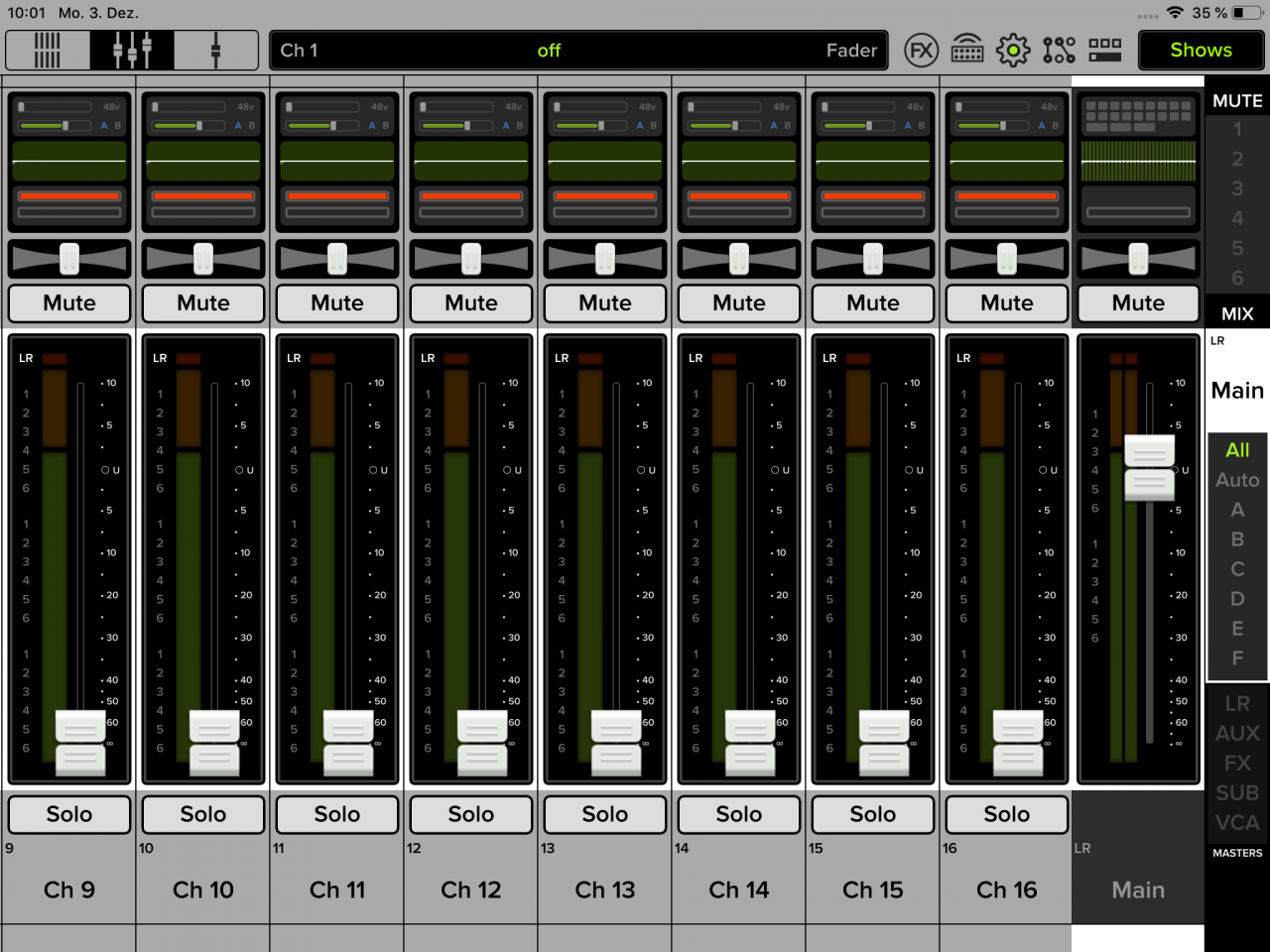
Task: Switch to single channel view icon
Action: click(x=215, y=51)
